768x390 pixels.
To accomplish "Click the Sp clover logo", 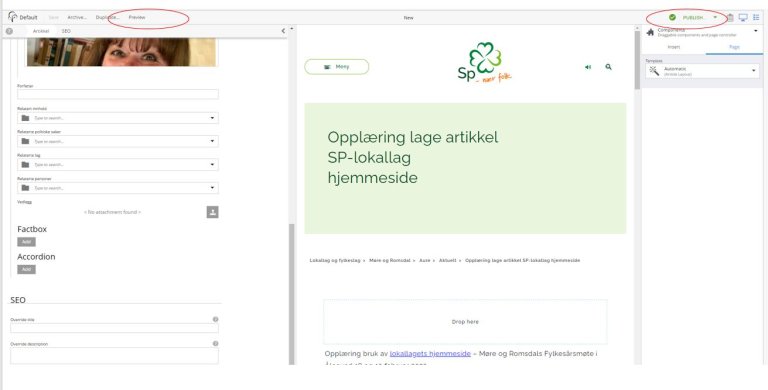I will point(484,63).
